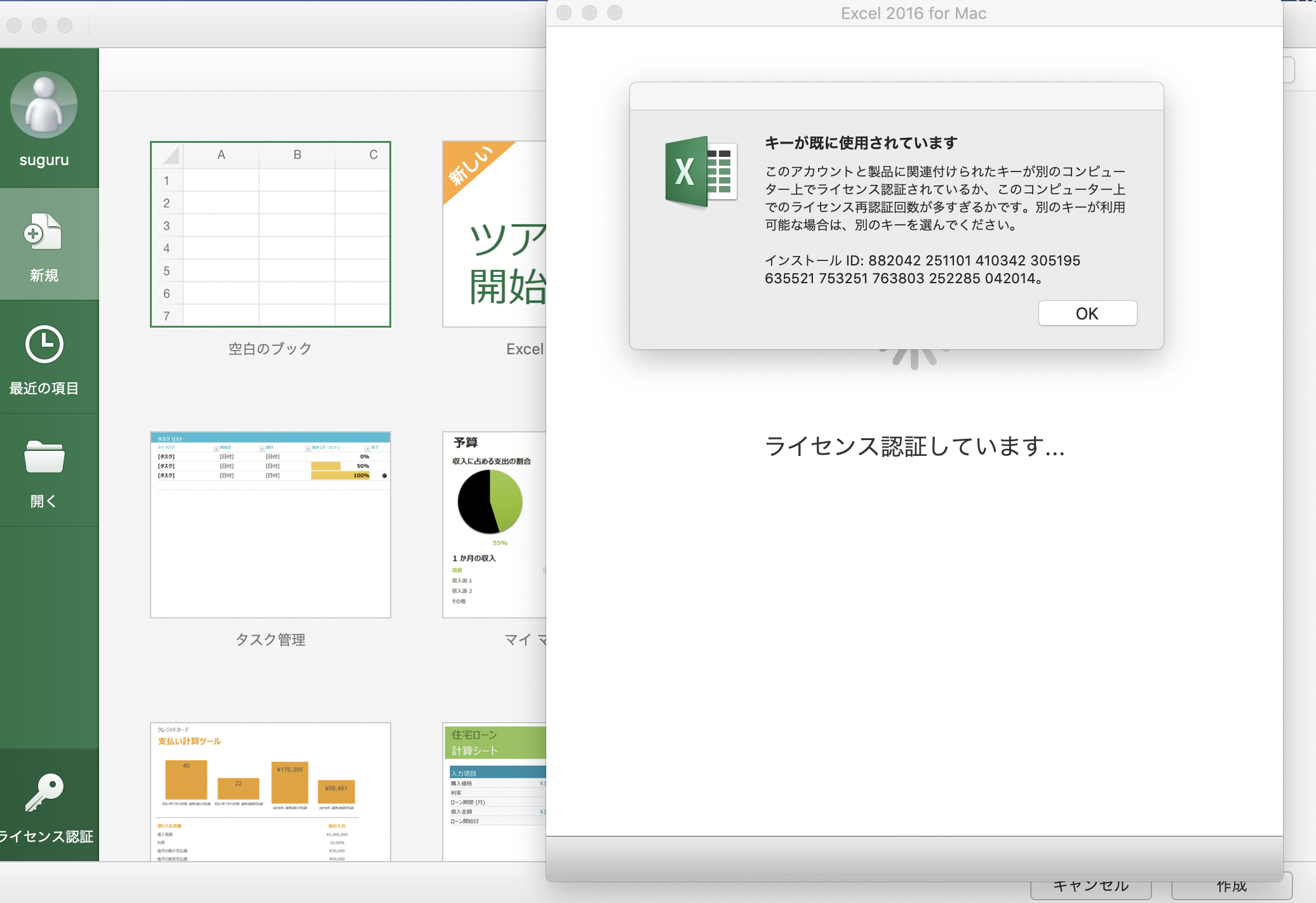Click the Excel 2016 for Mac title bar
1316x903 pixels.
pyautogui.click(x=913, y=13)
